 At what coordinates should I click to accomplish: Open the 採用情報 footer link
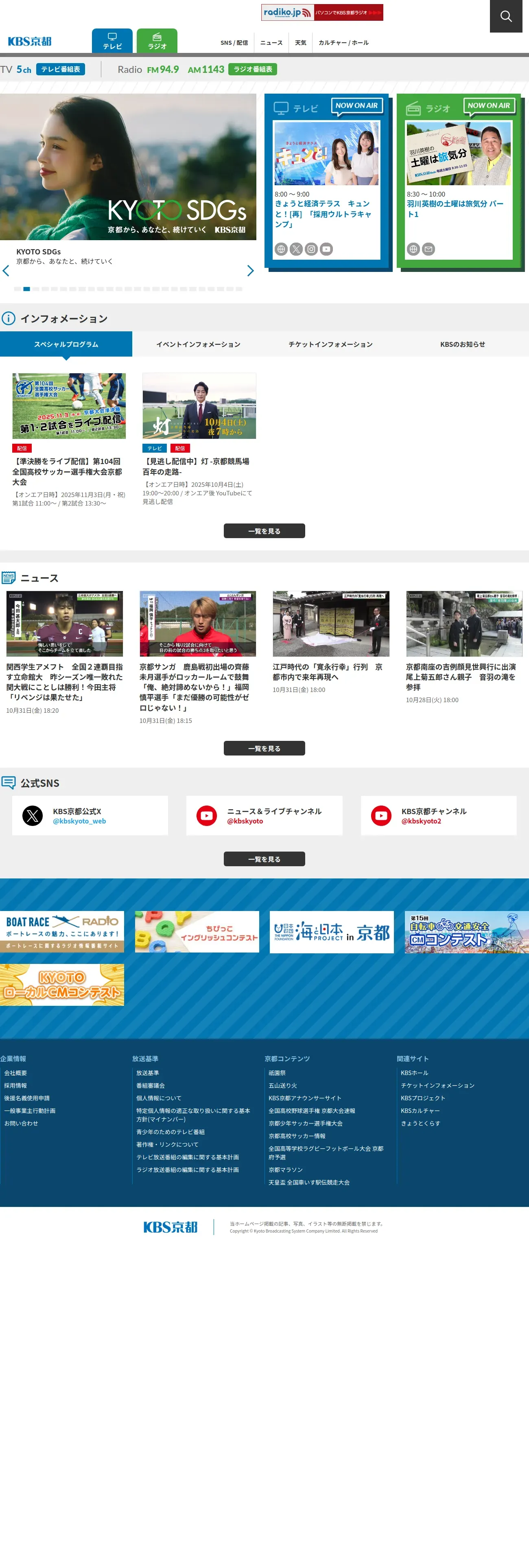pyautogui.click(x=15, y=1085)
